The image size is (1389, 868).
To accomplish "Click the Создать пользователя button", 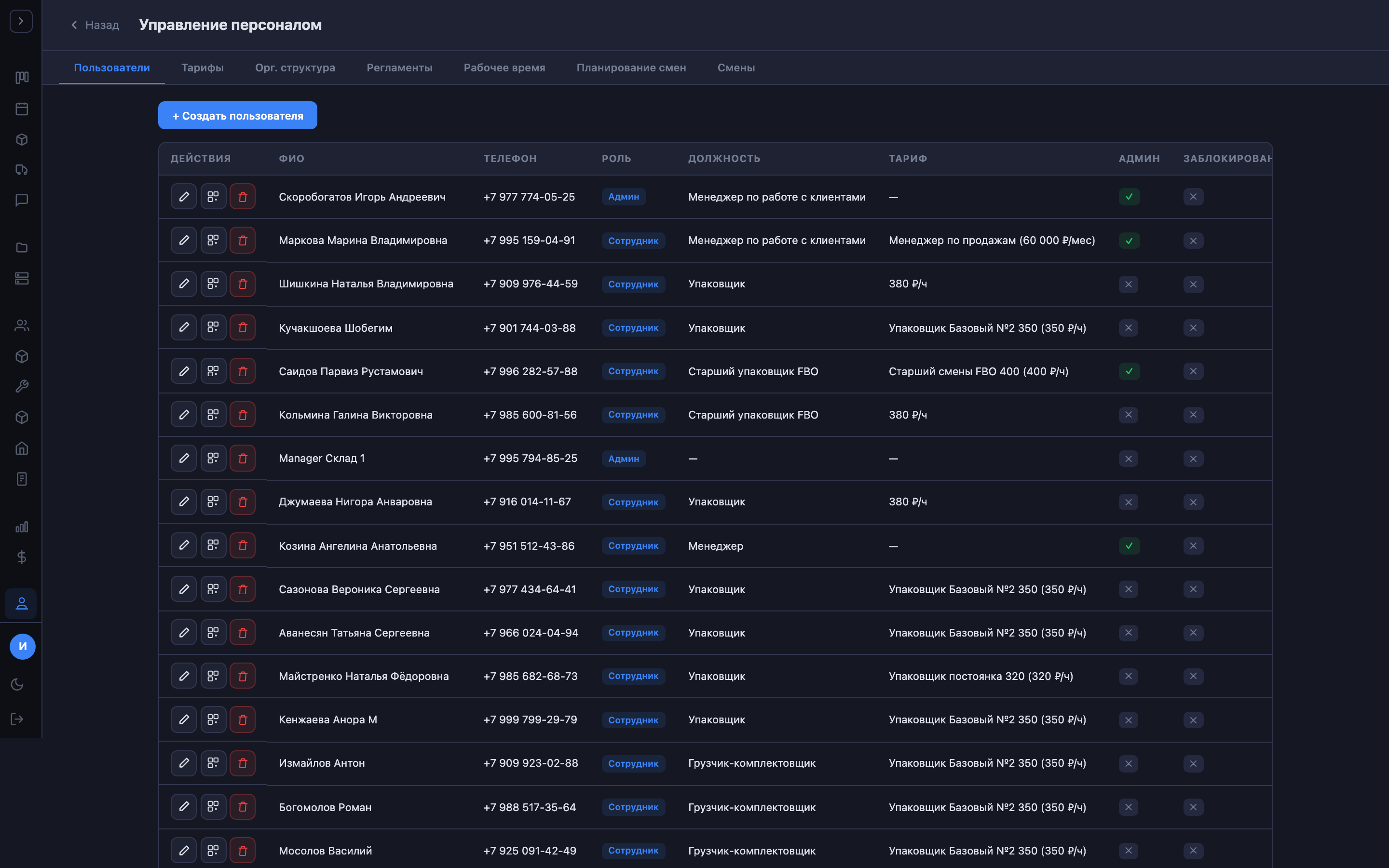I will coord(238,115).
